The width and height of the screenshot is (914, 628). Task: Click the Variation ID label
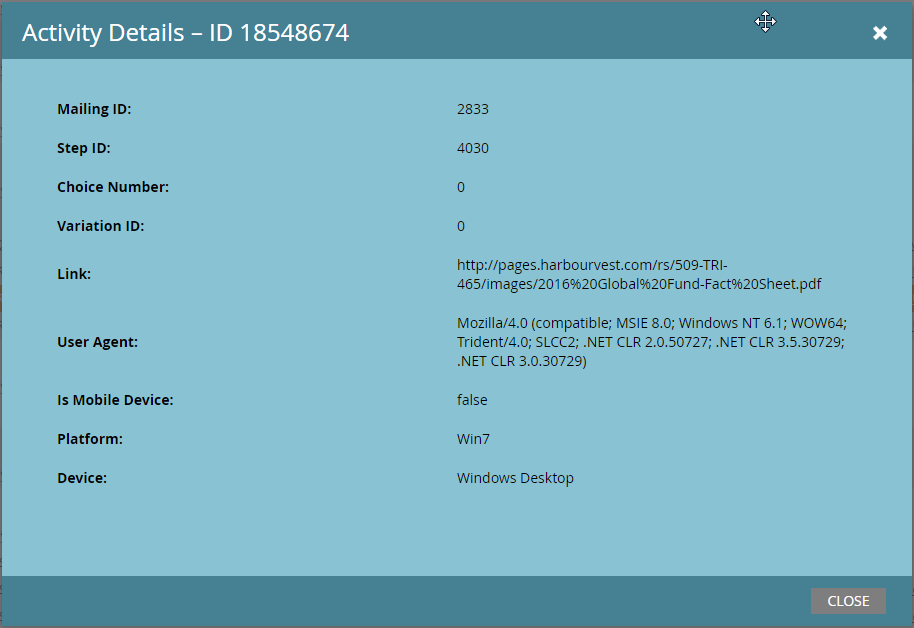click(101, 226)
